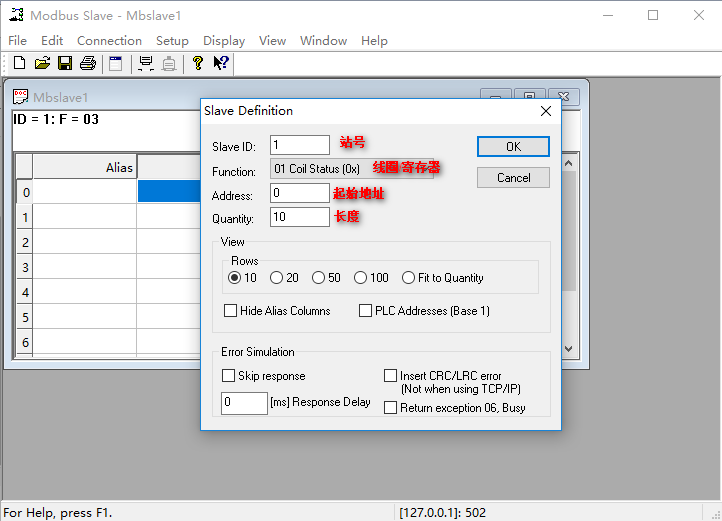Click the Mbslave1 scrollbar down arrow

(569, 349)
